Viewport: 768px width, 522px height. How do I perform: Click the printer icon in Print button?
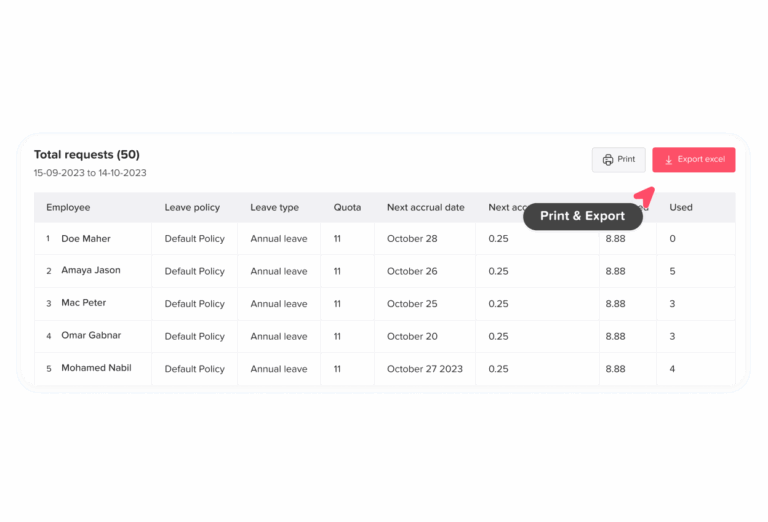608,160
